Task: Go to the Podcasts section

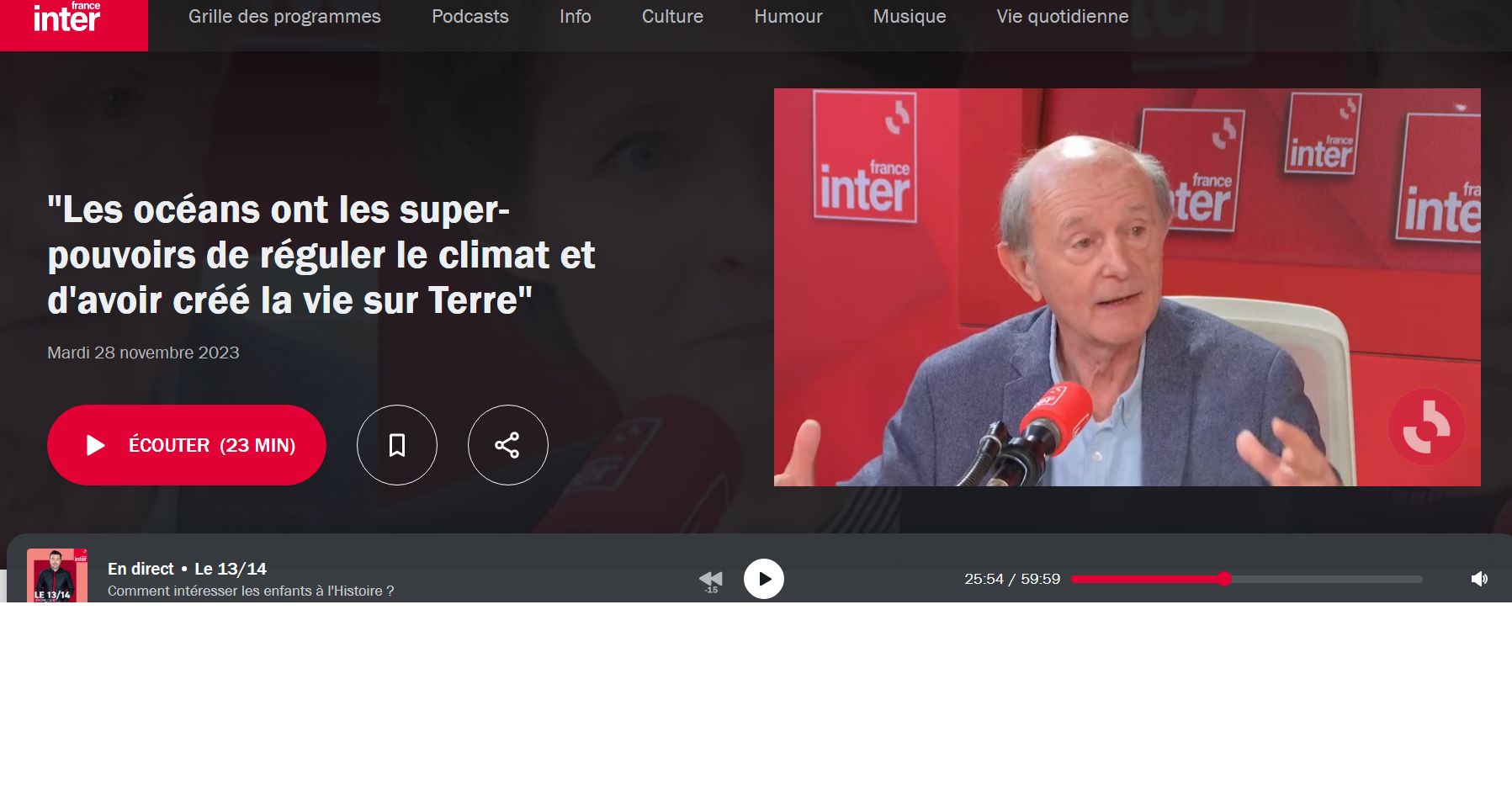Action: pos(470,17)
